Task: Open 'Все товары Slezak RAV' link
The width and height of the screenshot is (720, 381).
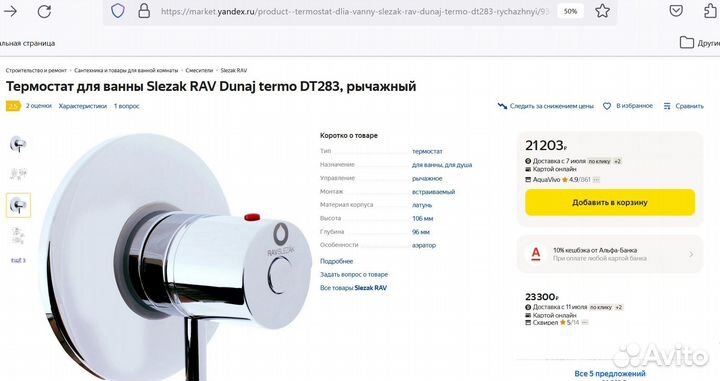Action: point(354,288)
